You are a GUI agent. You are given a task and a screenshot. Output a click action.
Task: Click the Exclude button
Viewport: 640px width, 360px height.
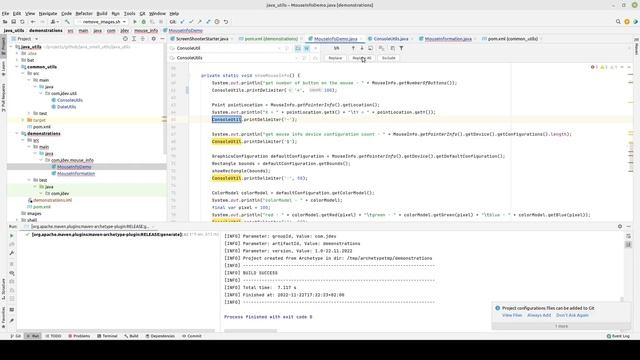point(389,58)
